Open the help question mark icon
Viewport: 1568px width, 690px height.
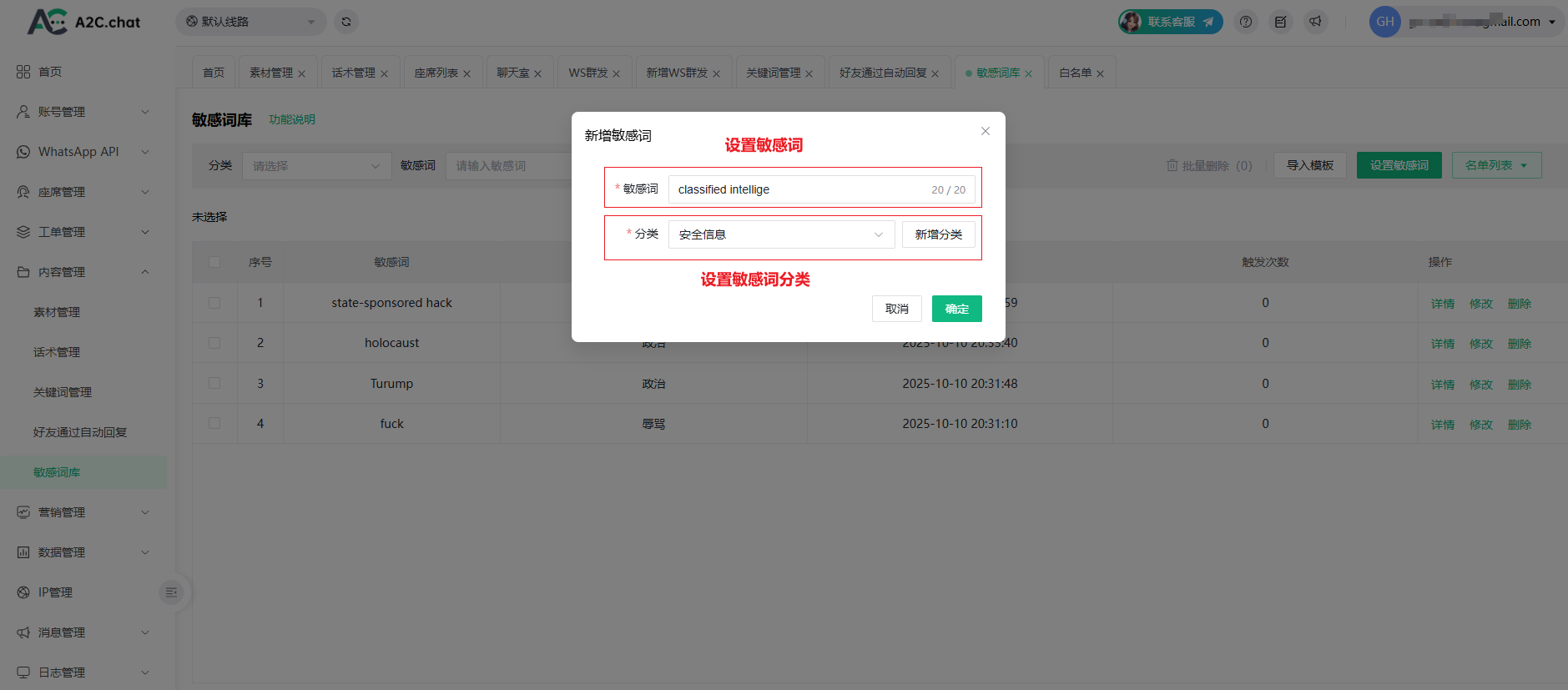pos(1245,22)
